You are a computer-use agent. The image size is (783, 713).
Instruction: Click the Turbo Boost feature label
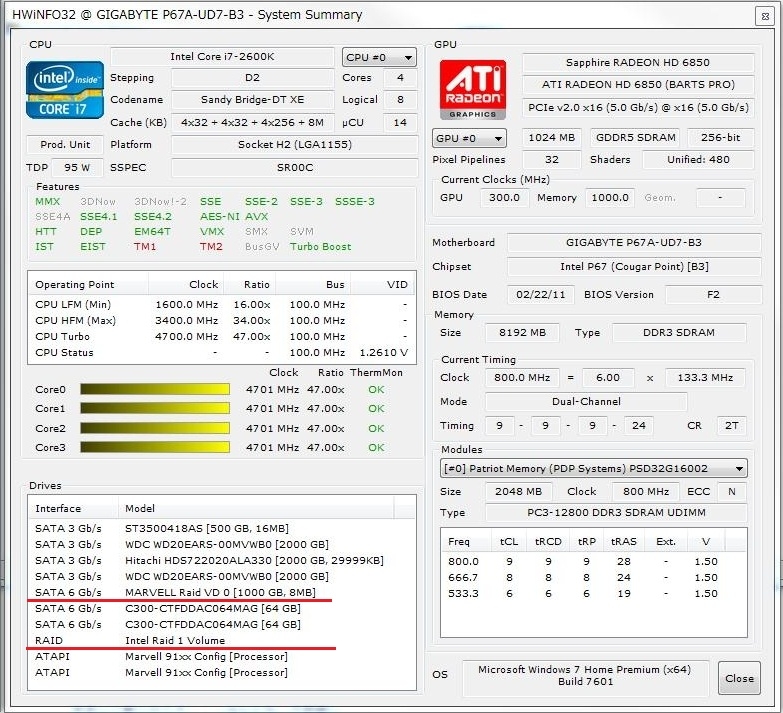321,247
